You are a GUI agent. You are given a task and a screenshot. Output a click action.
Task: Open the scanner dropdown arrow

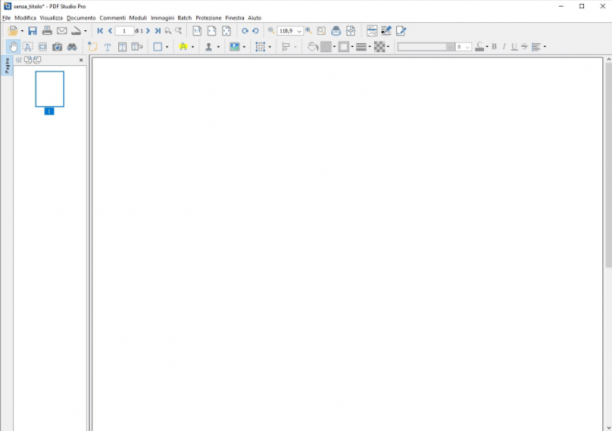click(85, 31)
